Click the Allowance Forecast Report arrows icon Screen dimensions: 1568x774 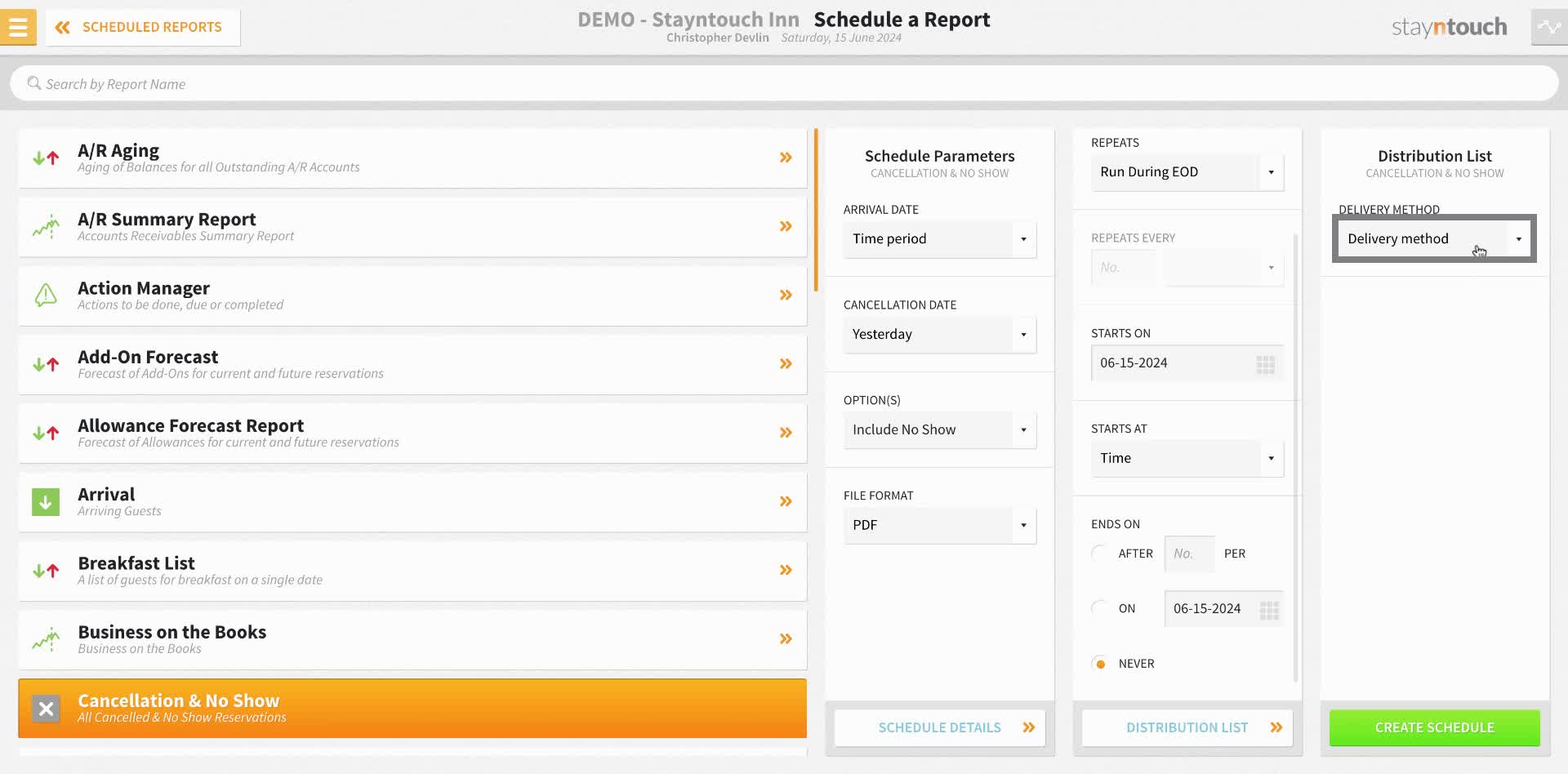pyautogui.click(x=46, y=433)
